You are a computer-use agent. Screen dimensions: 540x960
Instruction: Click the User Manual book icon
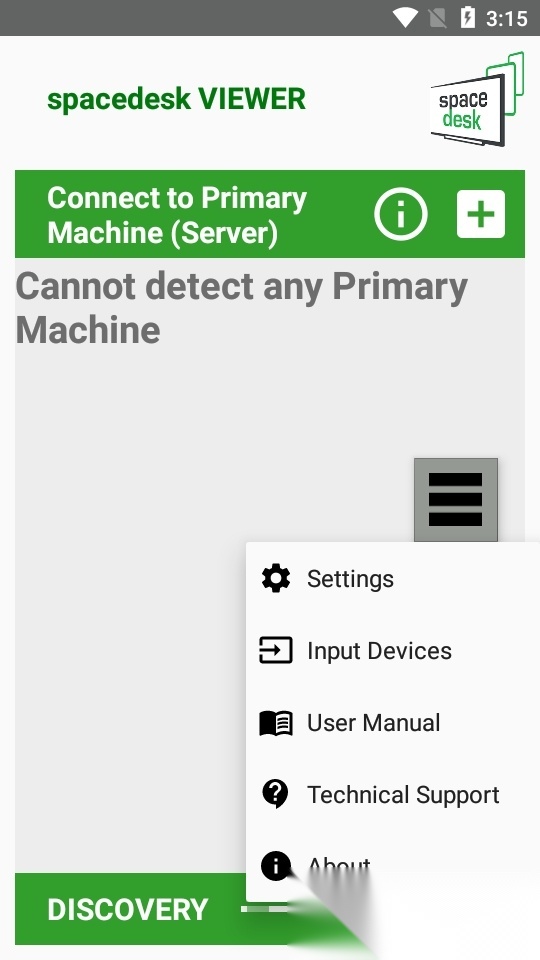[276, 723]
